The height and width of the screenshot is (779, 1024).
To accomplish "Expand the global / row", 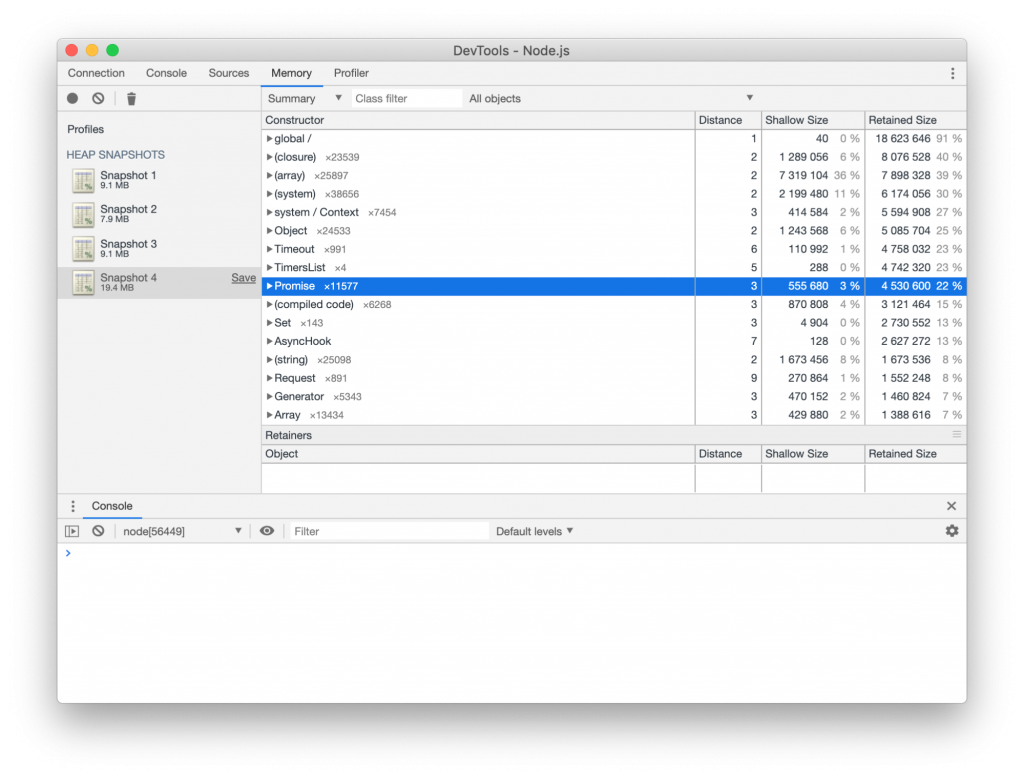I will coord(269,138).
